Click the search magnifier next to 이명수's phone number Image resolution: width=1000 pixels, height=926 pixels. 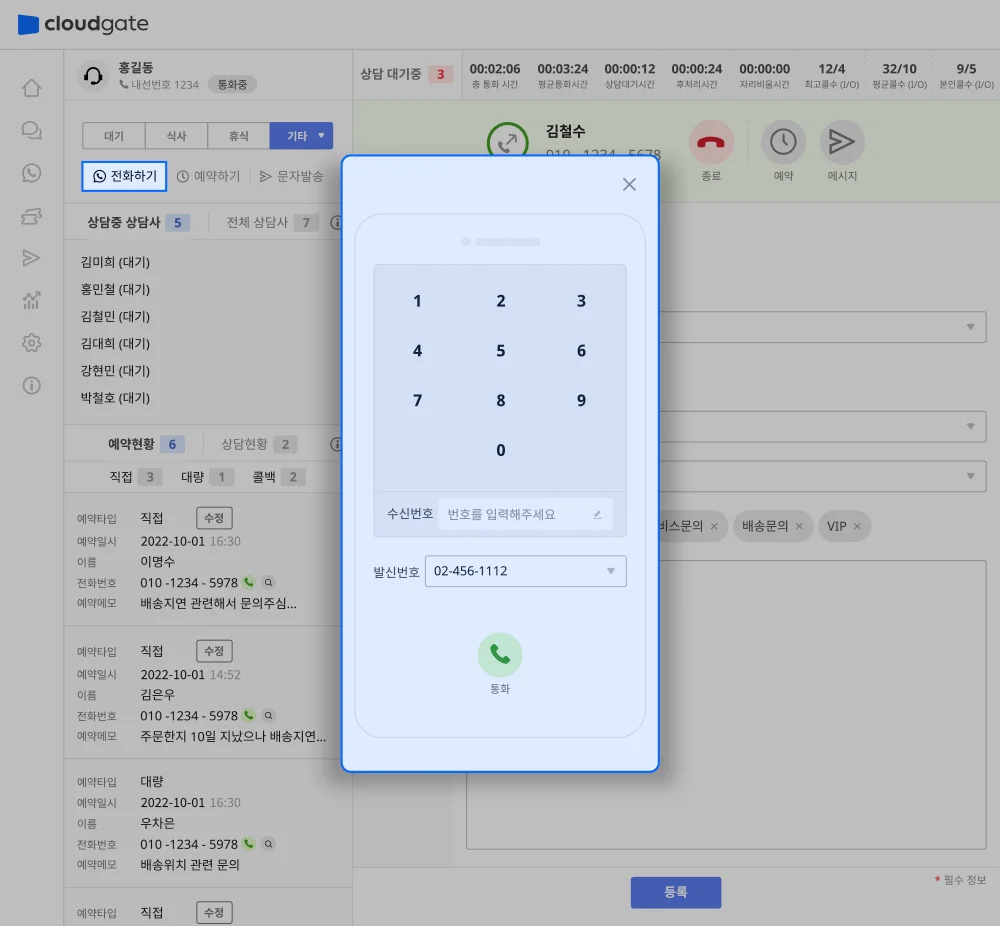click(x=267, y=581)
